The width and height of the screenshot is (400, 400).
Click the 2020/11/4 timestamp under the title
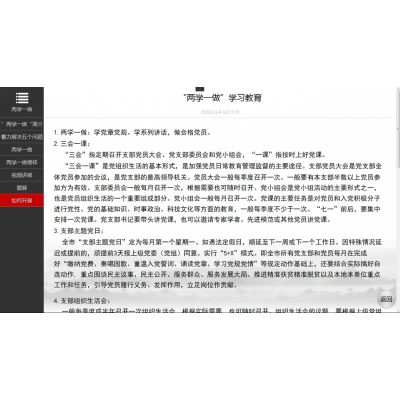tap(220, 112)
